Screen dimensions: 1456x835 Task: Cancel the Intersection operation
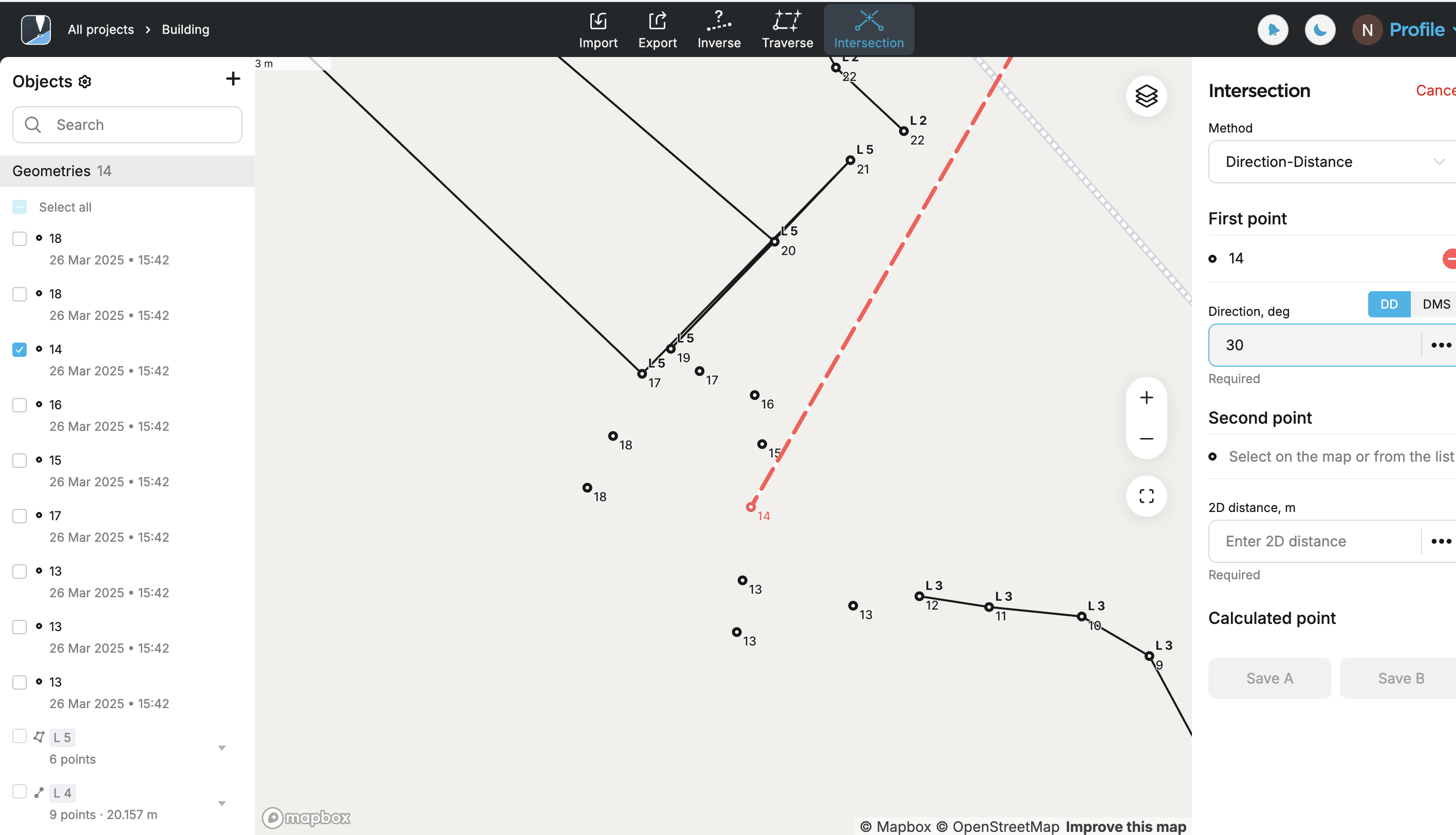tap(1435, 90)
